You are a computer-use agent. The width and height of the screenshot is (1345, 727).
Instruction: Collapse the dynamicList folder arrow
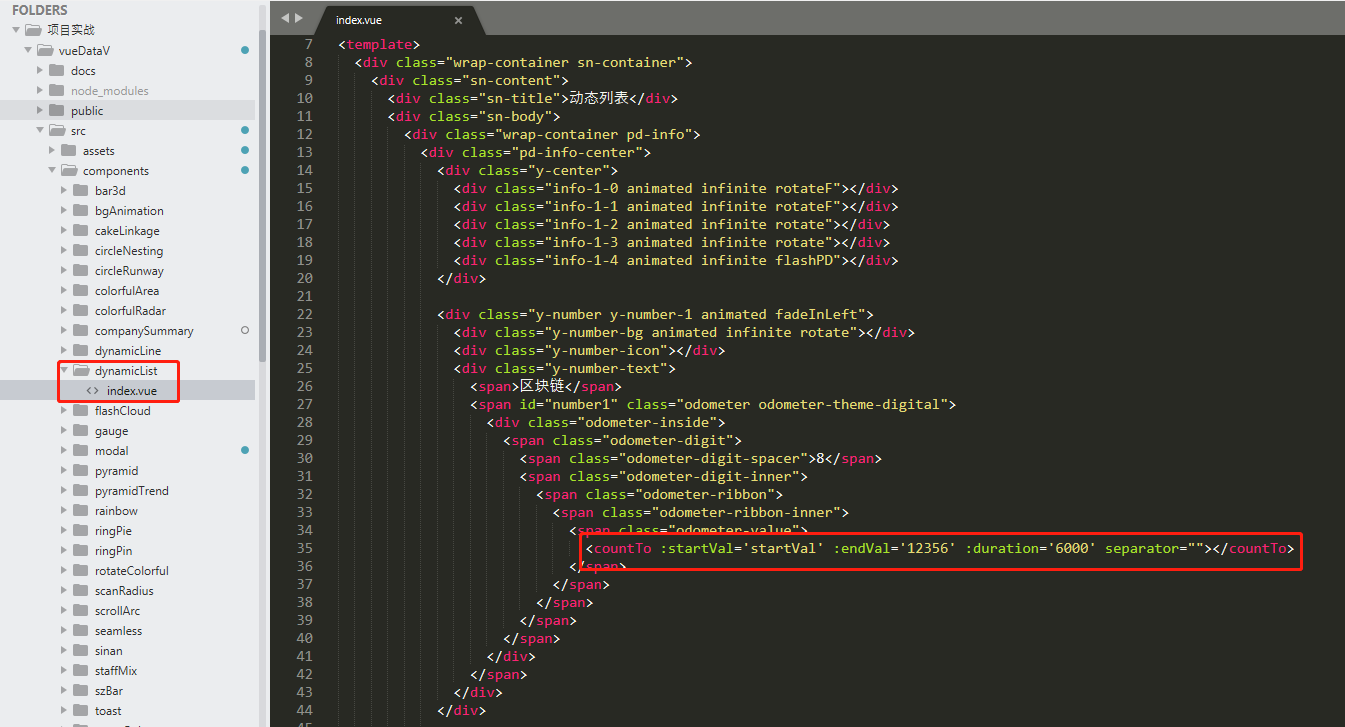[64, 370]
